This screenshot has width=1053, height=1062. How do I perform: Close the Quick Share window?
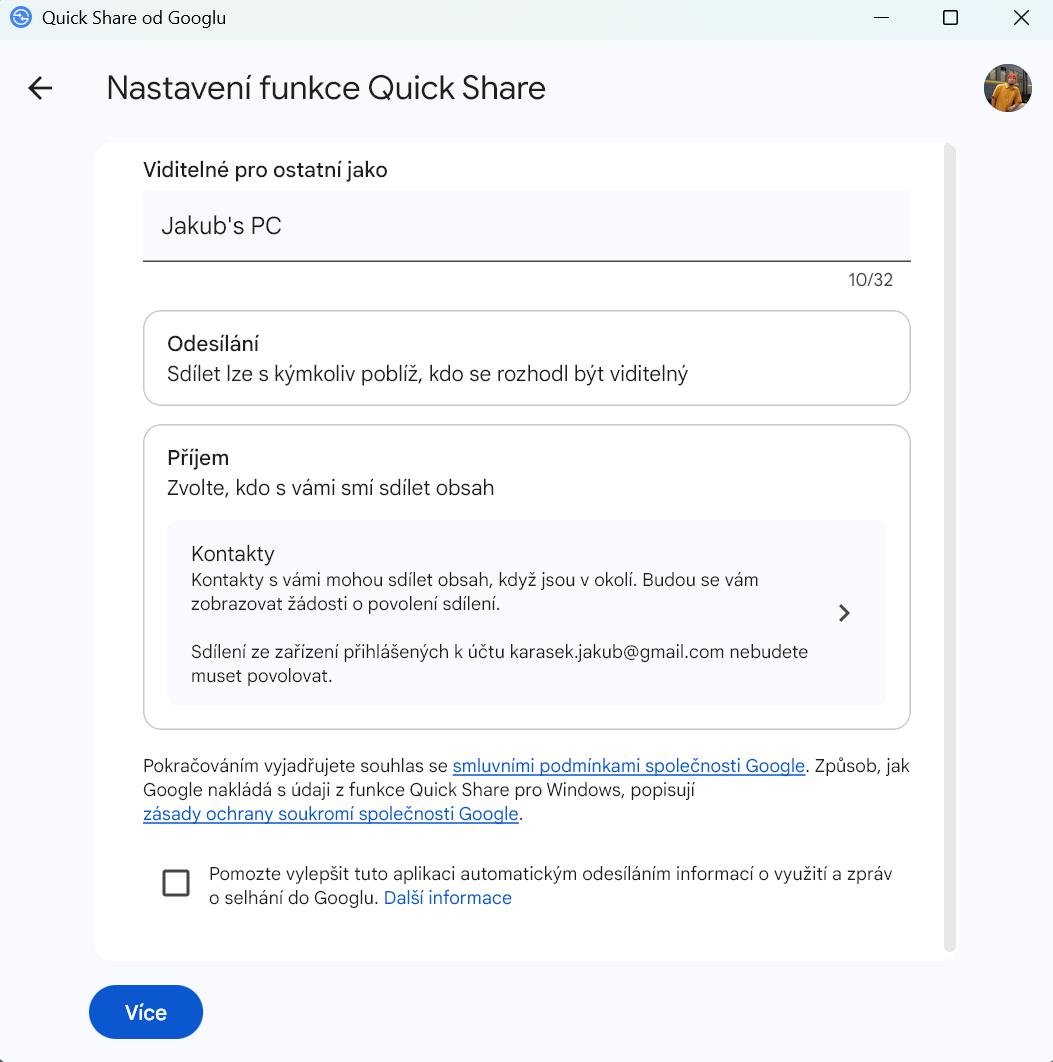1021,18
